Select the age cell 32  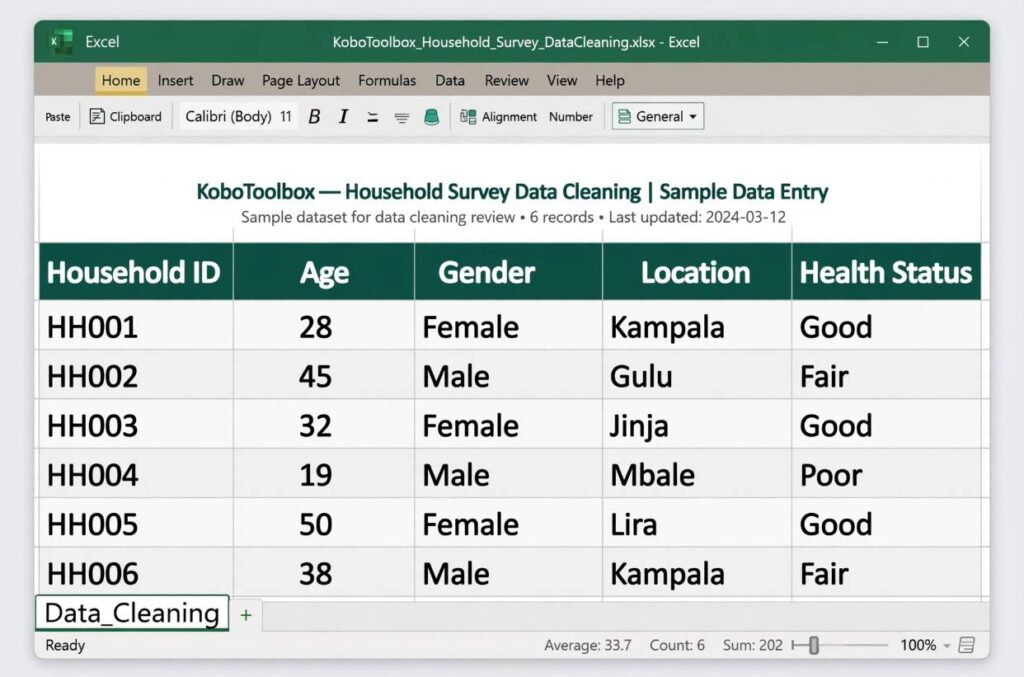(x=324, y=425)
